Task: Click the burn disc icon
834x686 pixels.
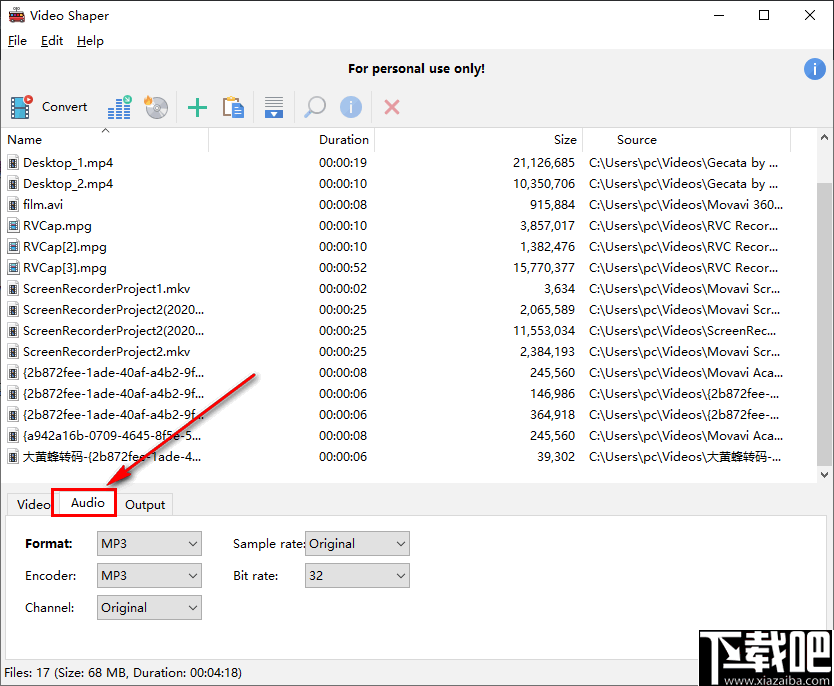Action: click(156, 107)
